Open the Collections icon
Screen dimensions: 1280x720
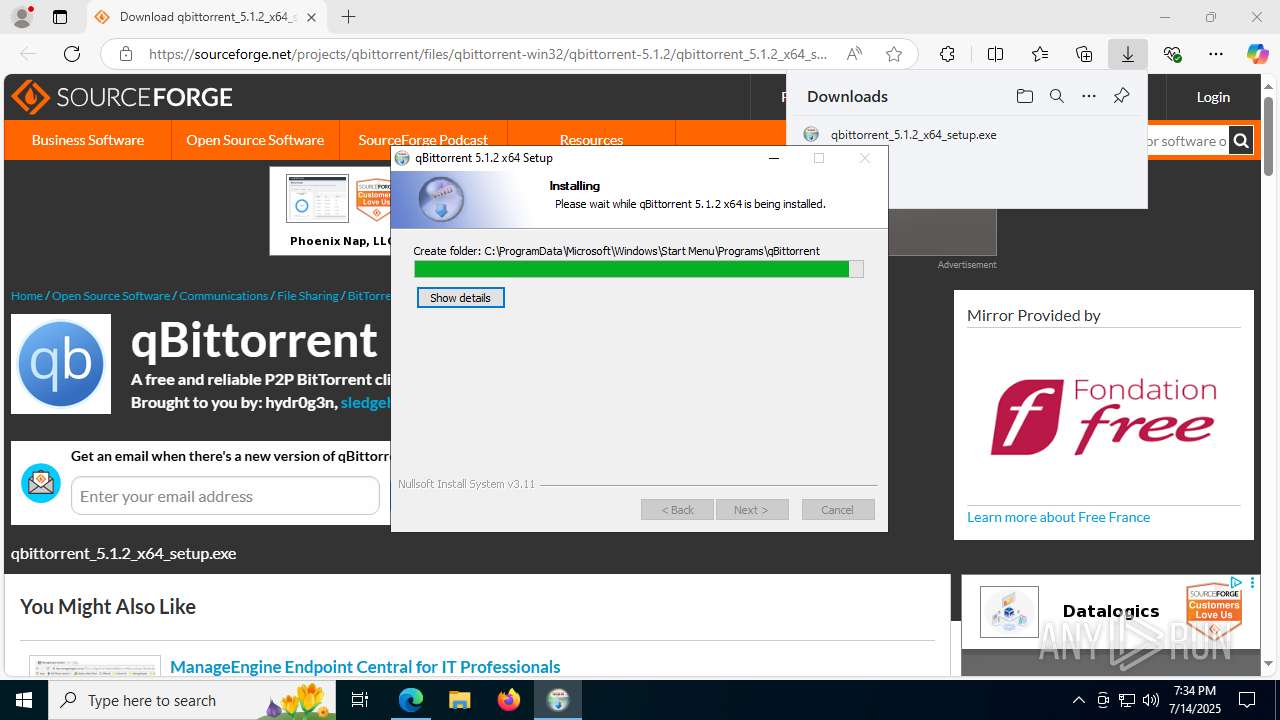[1084, 54]
